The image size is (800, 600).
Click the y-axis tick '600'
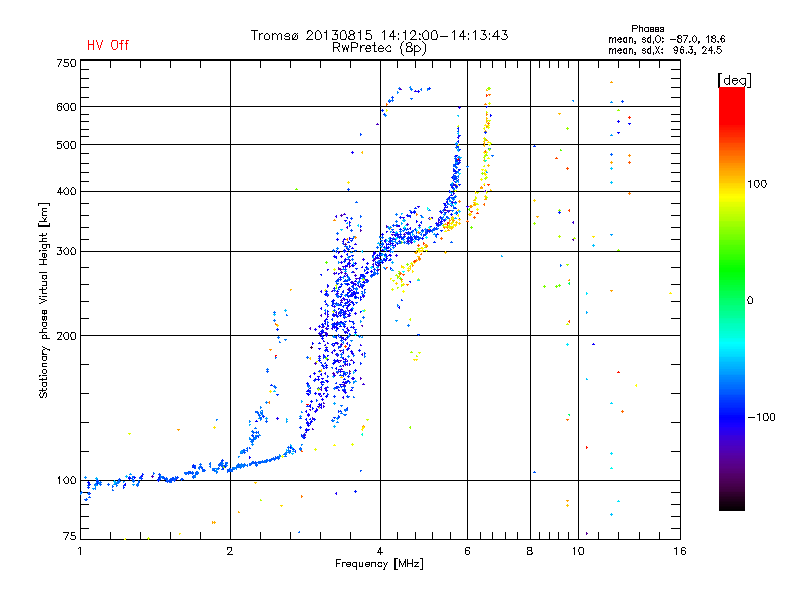66,107
